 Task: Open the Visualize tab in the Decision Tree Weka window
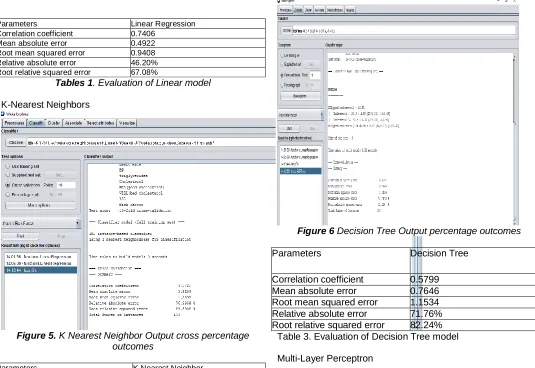(350, 10)
